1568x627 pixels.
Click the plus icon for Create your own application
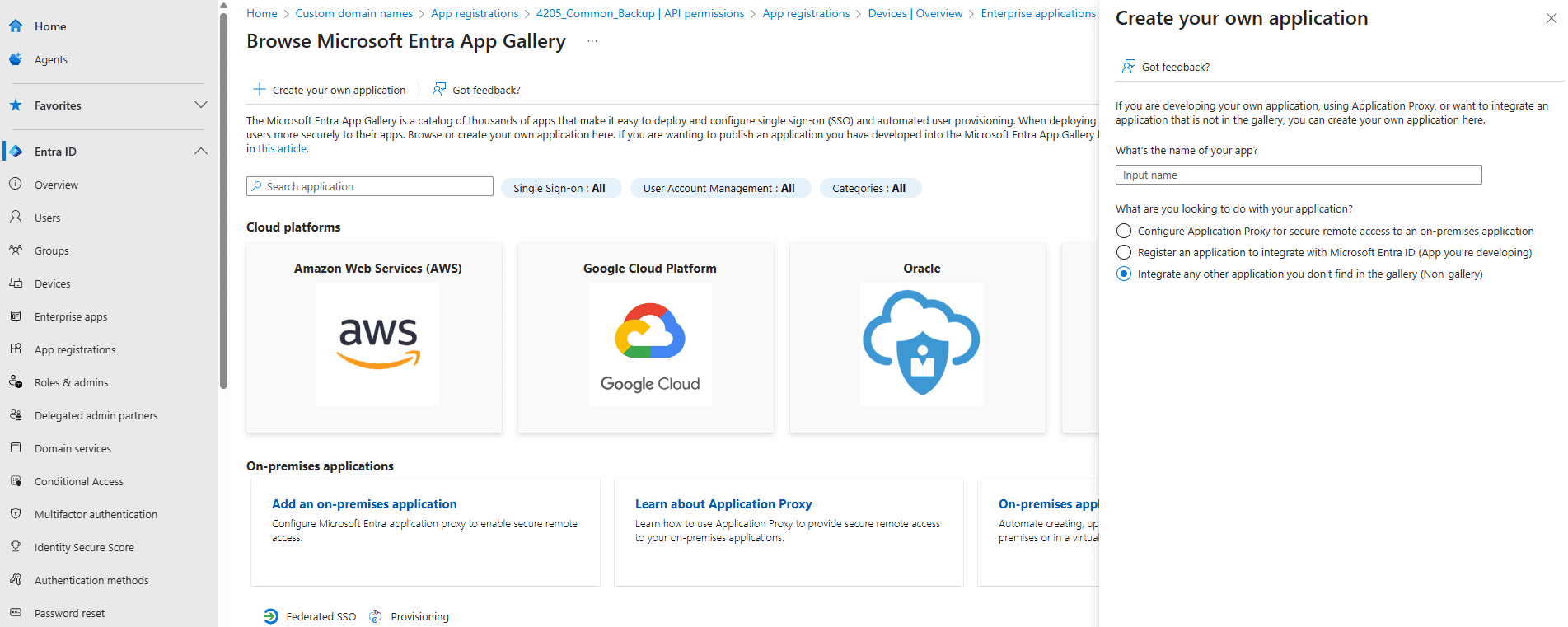tap(260, 89)
